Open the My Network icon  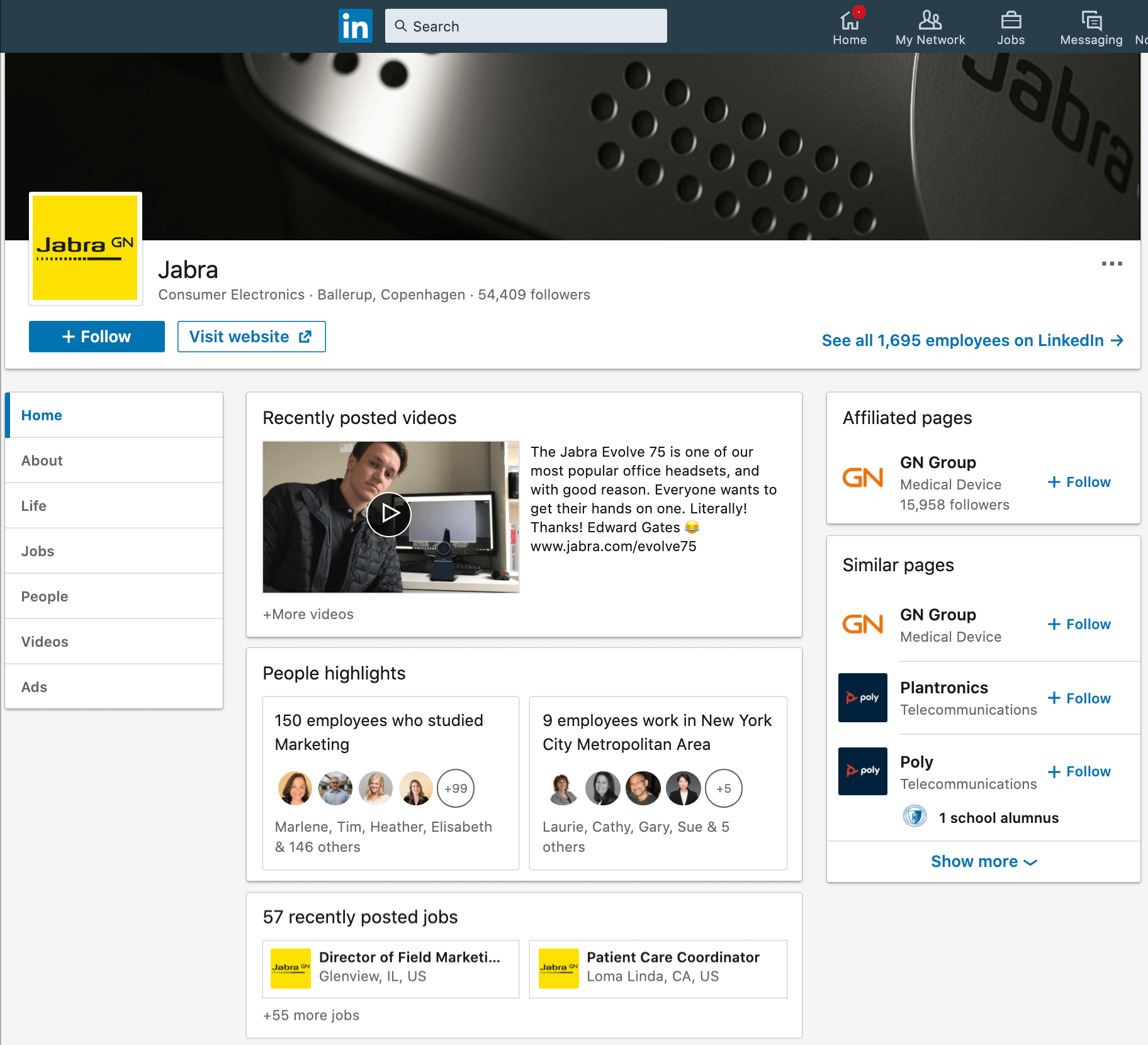(930, 25)
